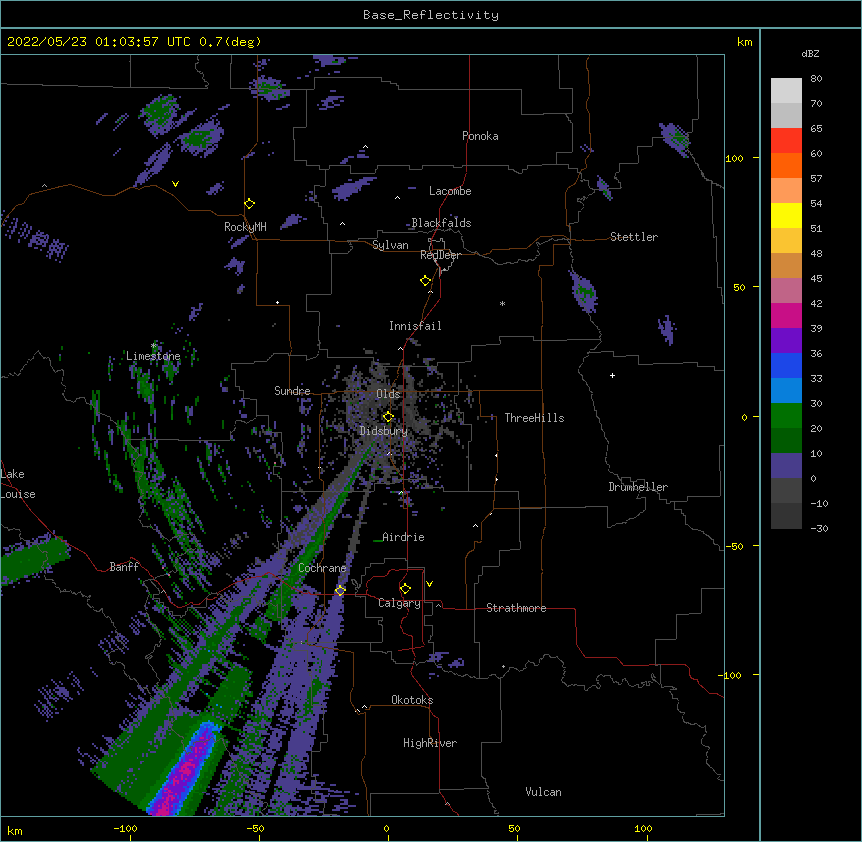Click the Limestone label
Screen dimensions: 862x842
coord(153,356)
